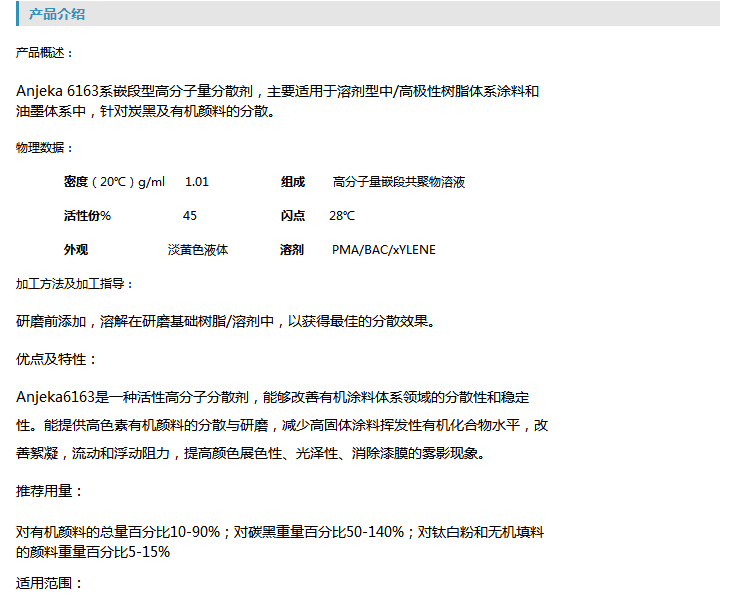
Task: Select the 高分子量嵌段共聚物溶液 value
Action: tap(398, 182)
